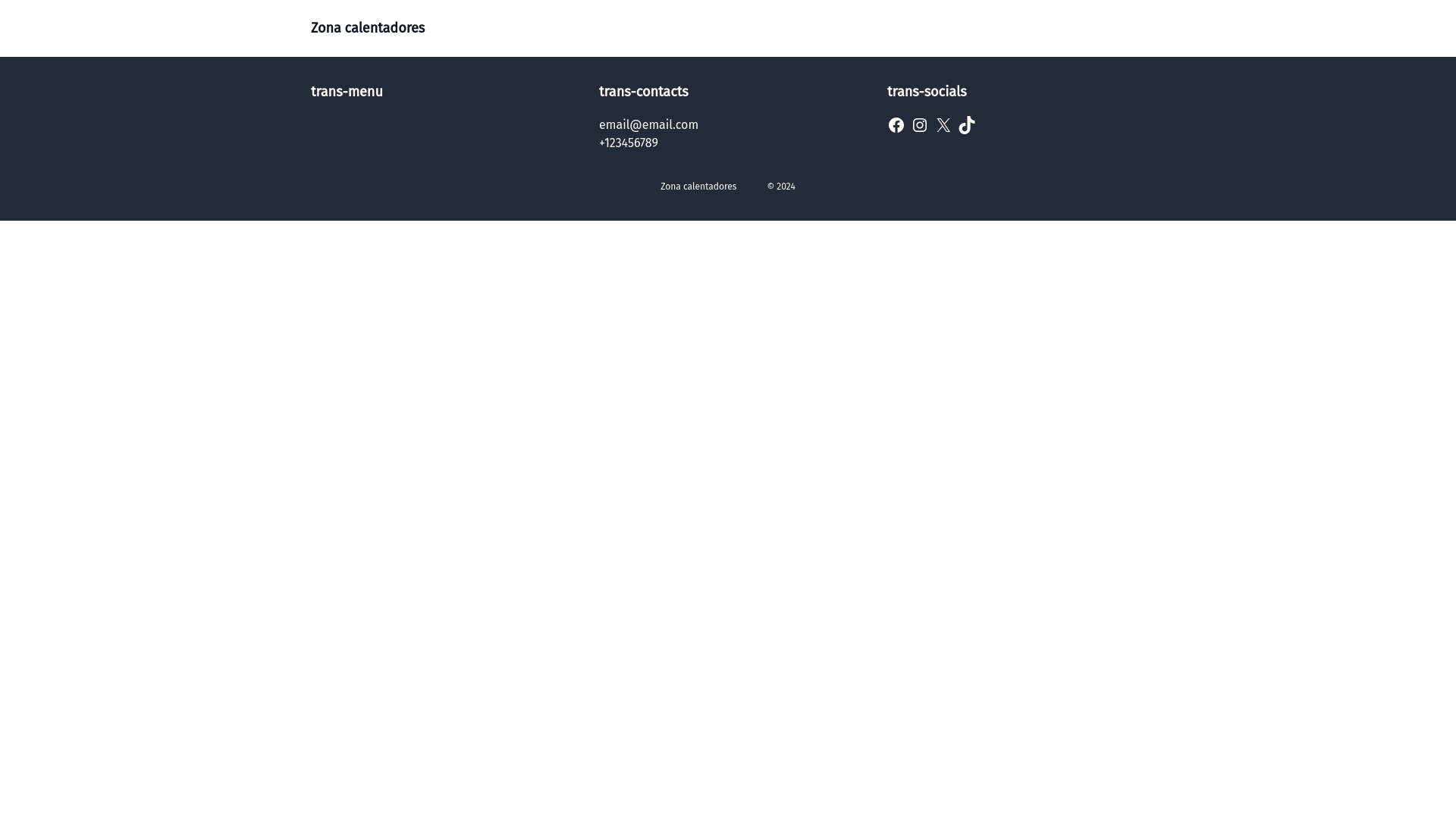This screenshot has height=819, width=1456.
Task: Click the © 2024 copyright text
Action: [781, 187]
